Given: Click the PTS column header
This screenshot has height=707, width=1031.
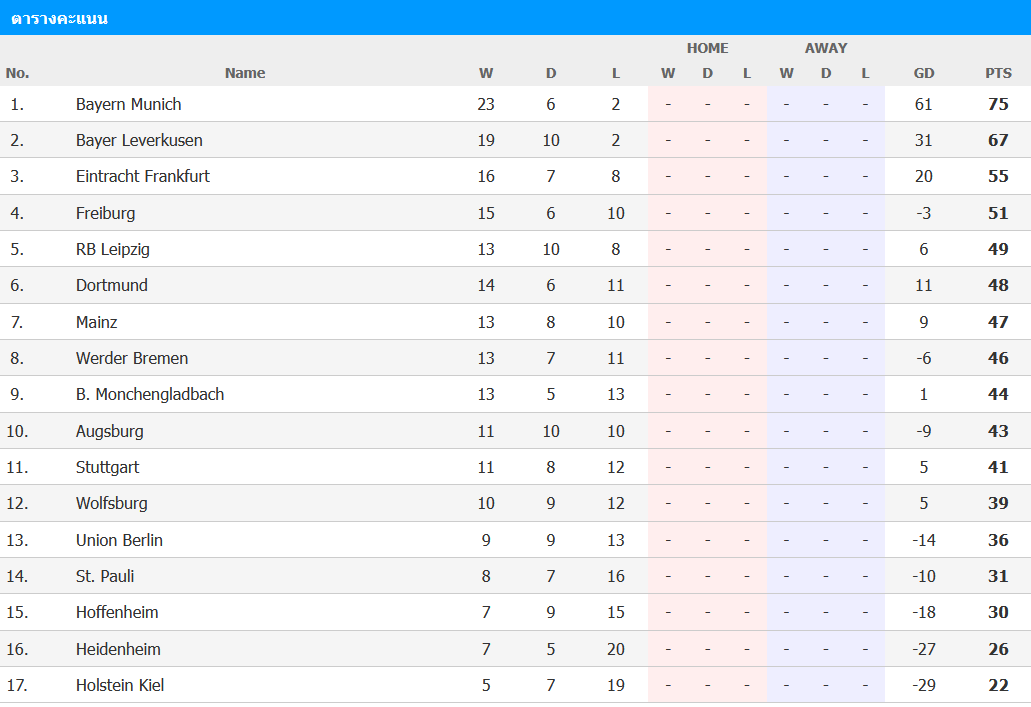Looking at the screenshot, I should 998,73.
